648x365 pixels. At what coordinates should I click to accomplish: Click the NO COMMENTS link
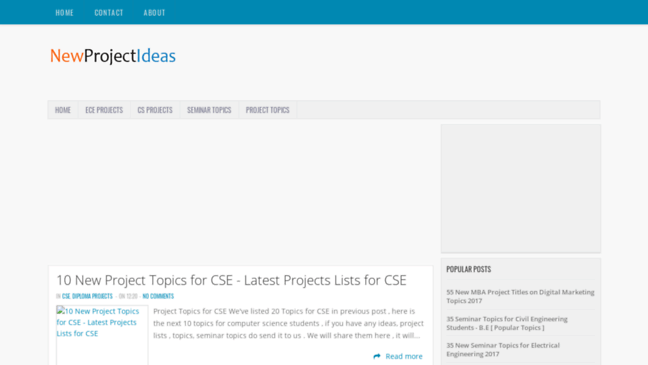tap(158, 296)
